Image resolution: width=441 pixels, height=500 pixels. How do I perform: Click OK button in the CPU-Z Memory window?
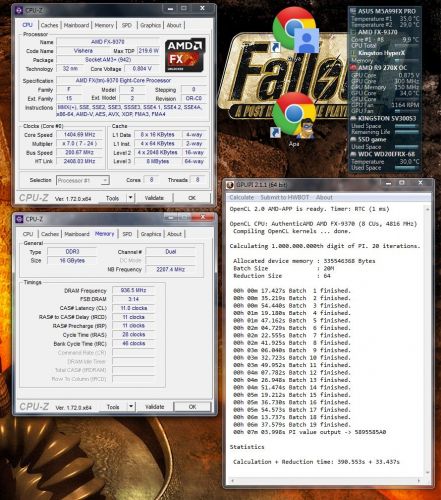(192, 407)
